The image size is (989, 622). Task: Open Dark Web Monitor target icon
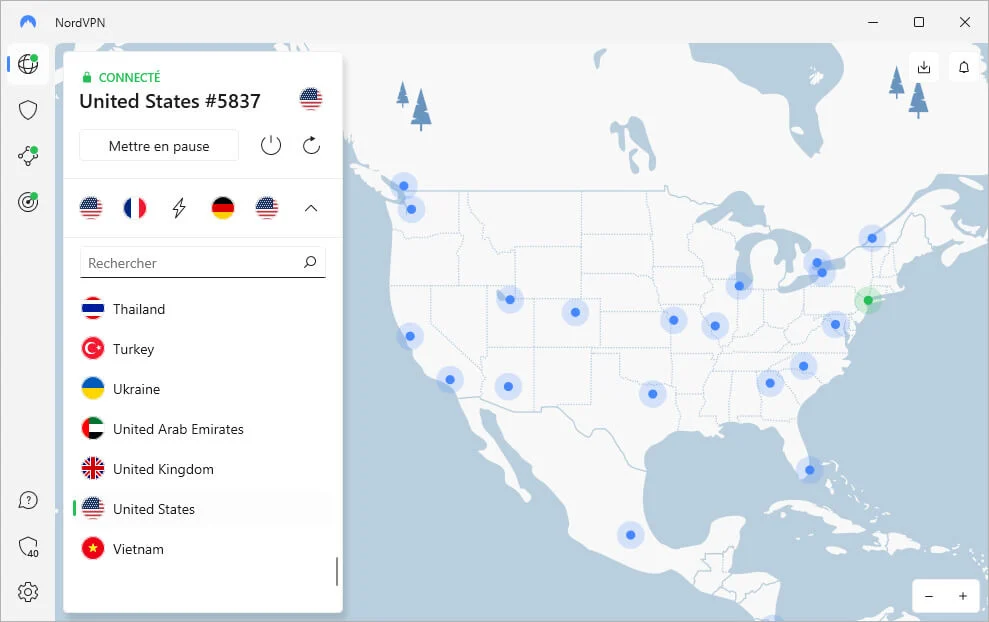[x=28, y=202]
